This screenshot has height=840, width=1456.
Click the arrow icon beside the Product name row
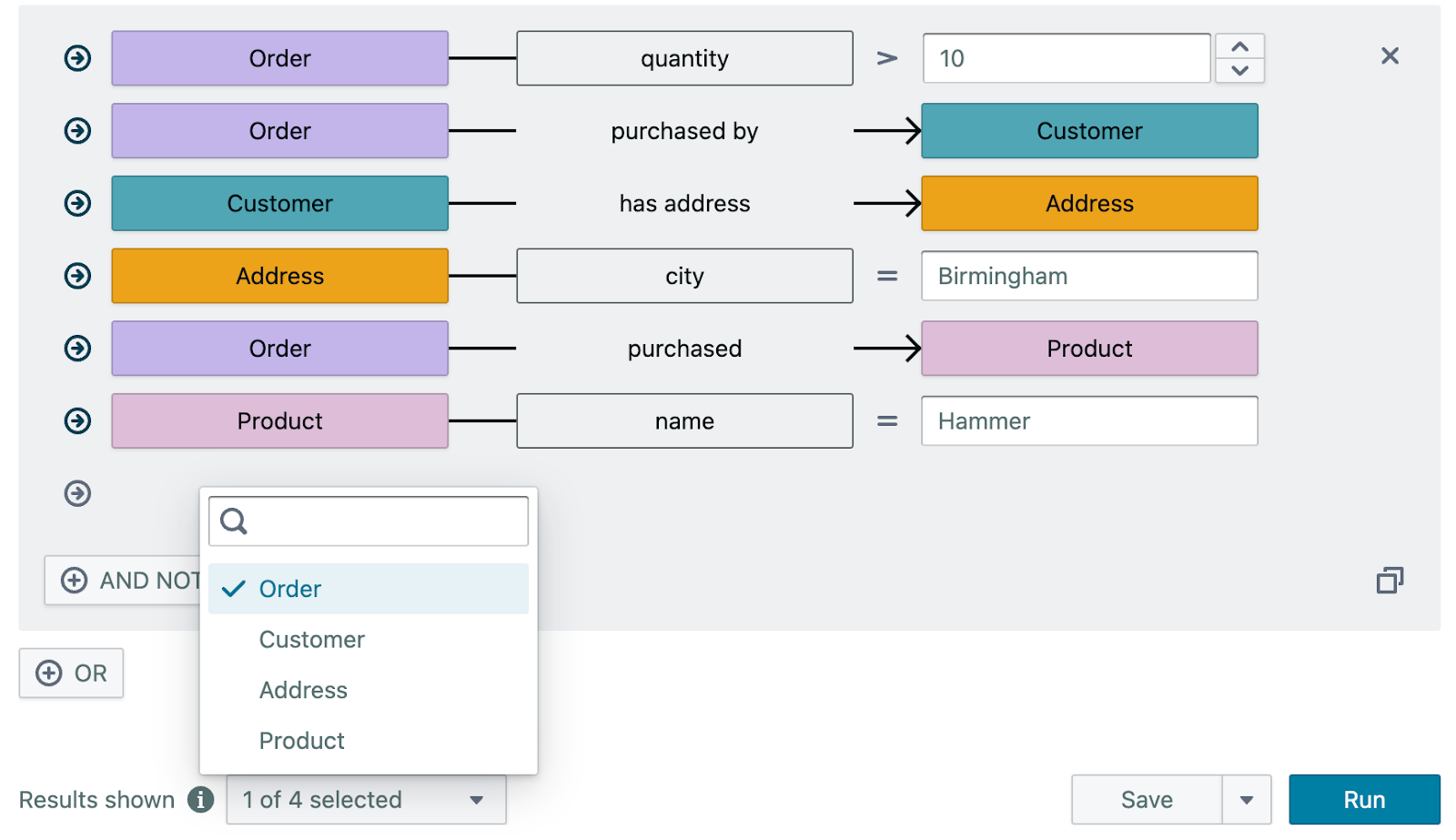[x=77, y=420]
